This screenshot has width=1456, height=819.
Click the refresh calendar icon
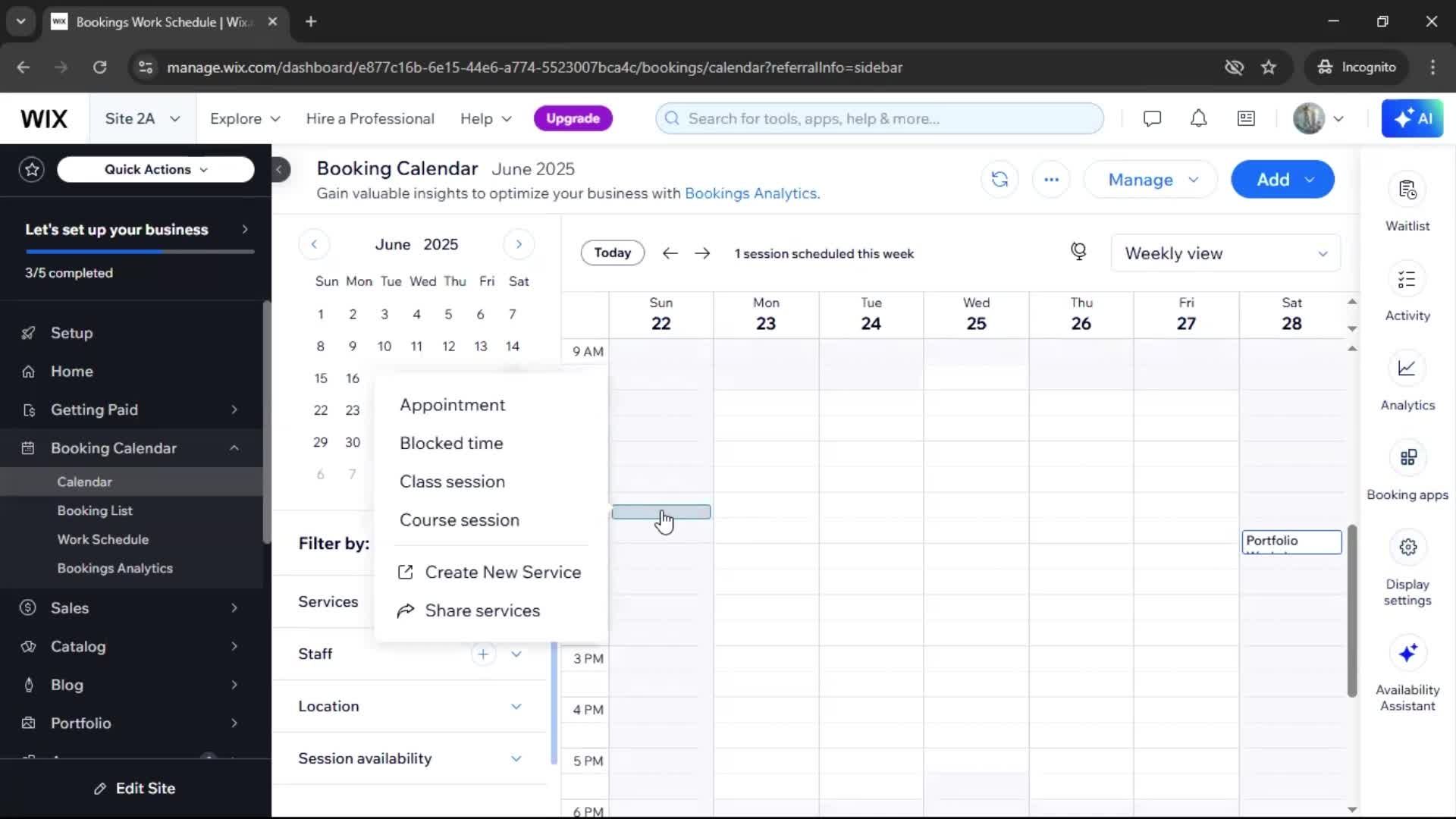(999, 180)
